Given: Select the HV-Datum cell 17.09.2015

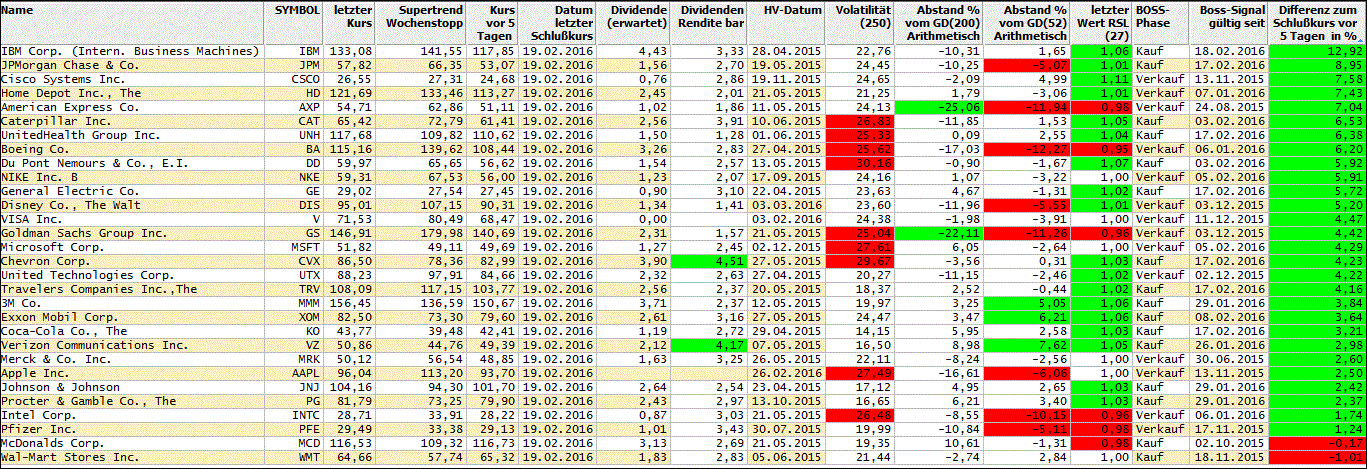Looking at the screenshot, I should tap(785, 177).
